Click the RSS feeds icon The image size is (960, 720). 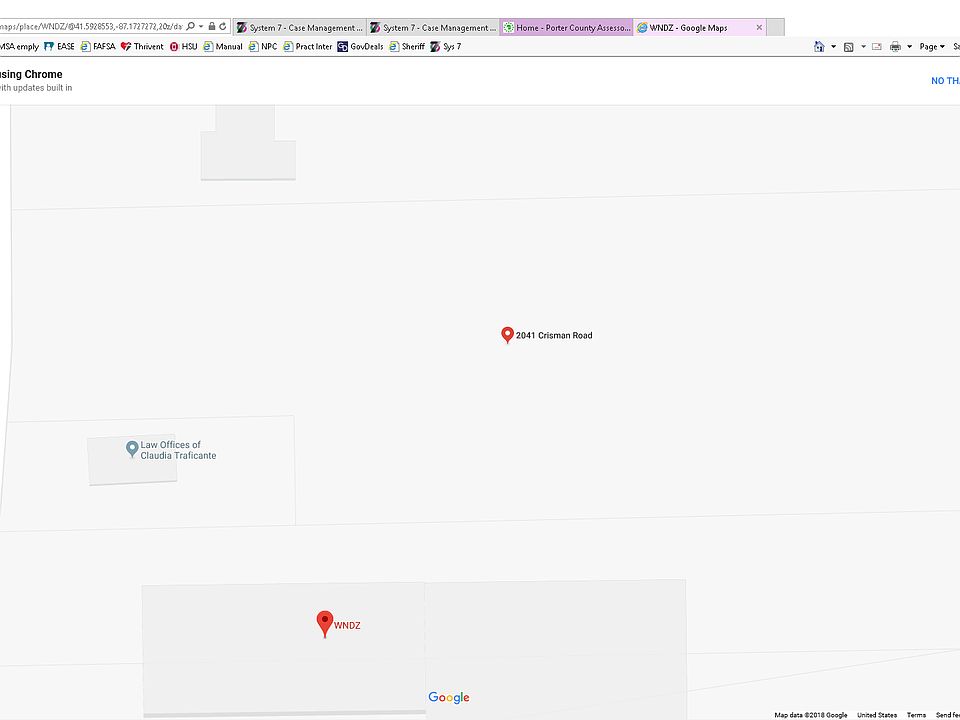tap(849, 47)
